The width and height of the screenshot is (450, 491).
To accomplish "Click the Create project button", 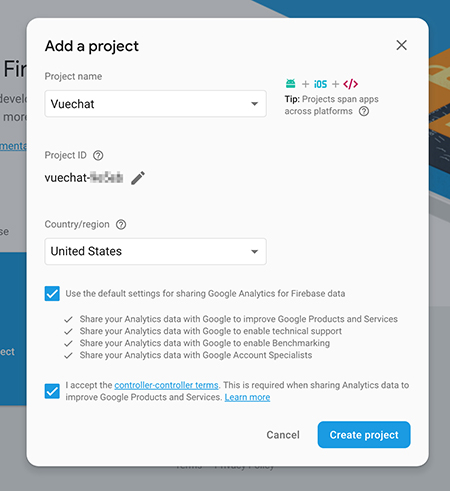I will [364, 435].
